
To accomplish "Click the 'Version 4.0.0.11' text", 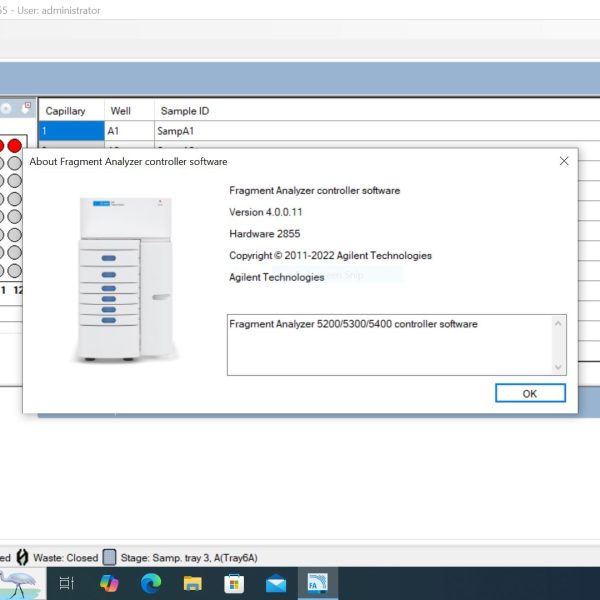I will (266, 212).
